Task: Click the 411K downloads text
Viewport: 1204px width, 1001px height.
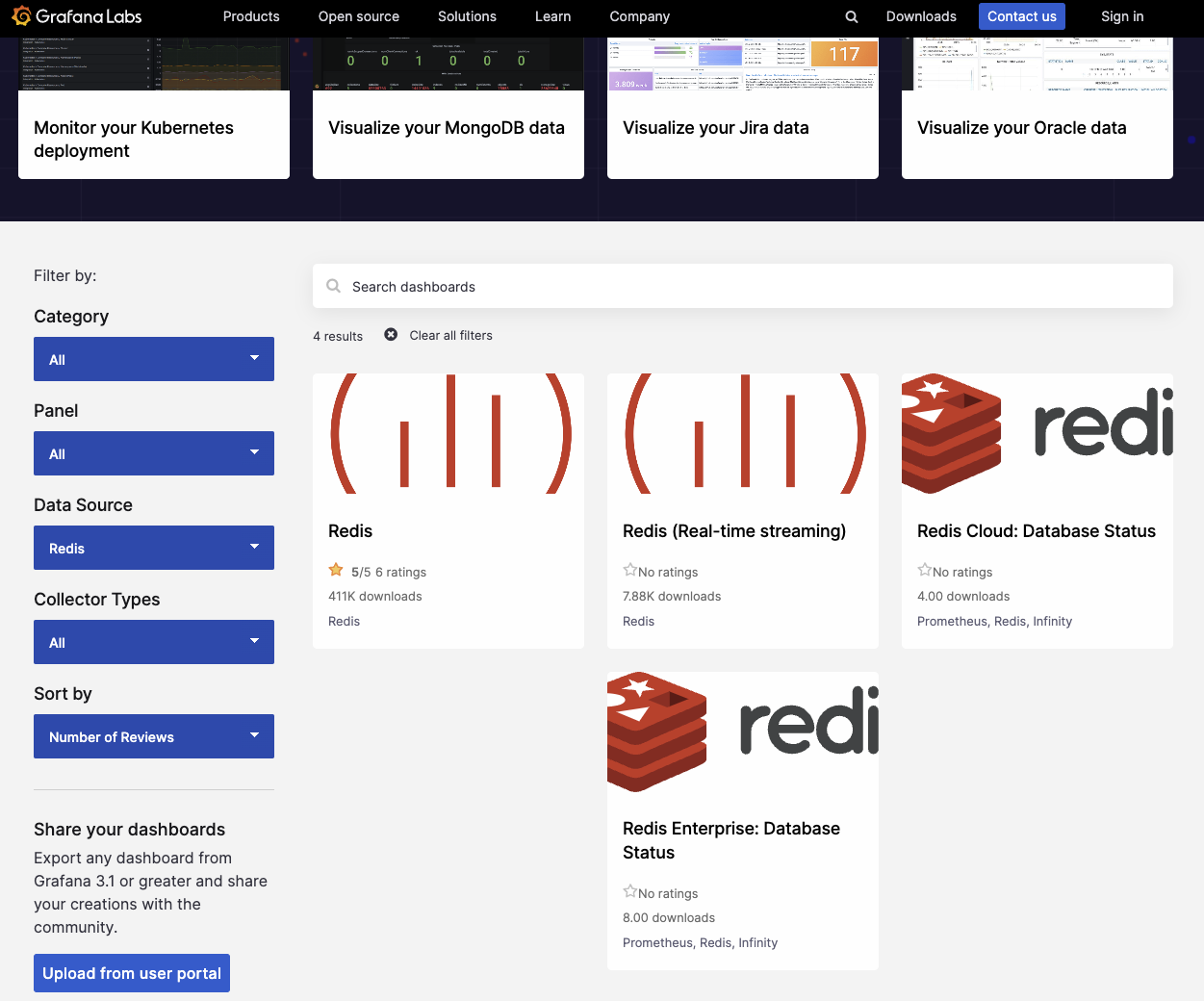Action: tap(375, 596)
